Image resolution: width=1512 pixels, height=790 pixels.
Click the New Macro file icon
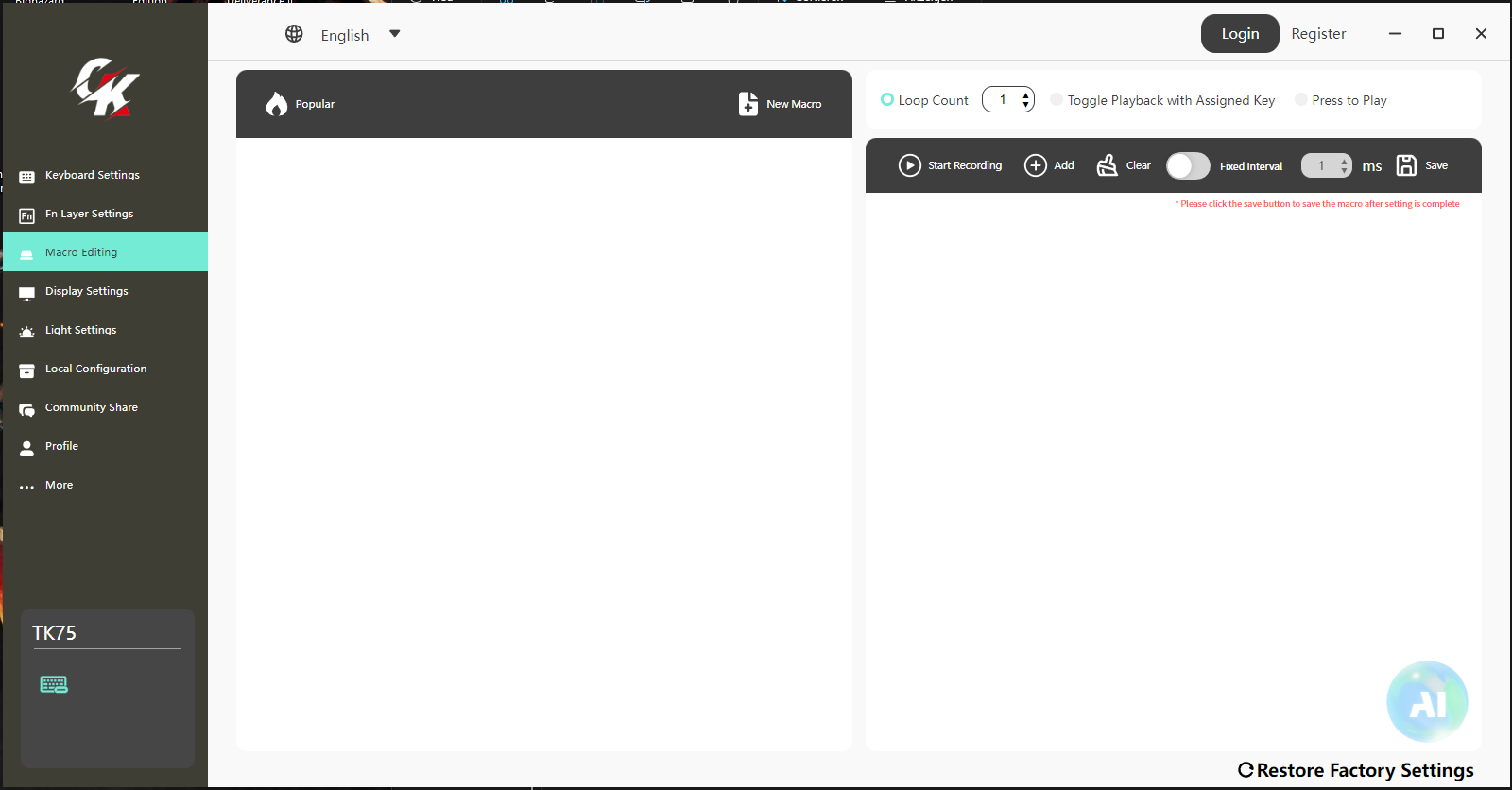tap(747, 104)
